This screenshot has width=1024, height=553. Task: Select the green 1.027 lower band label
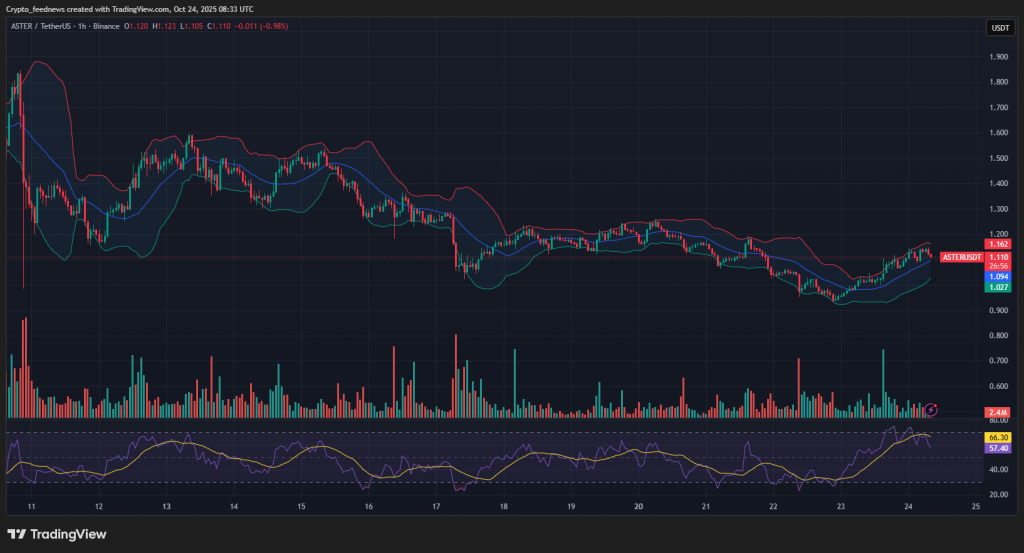(x=997, y=288)
